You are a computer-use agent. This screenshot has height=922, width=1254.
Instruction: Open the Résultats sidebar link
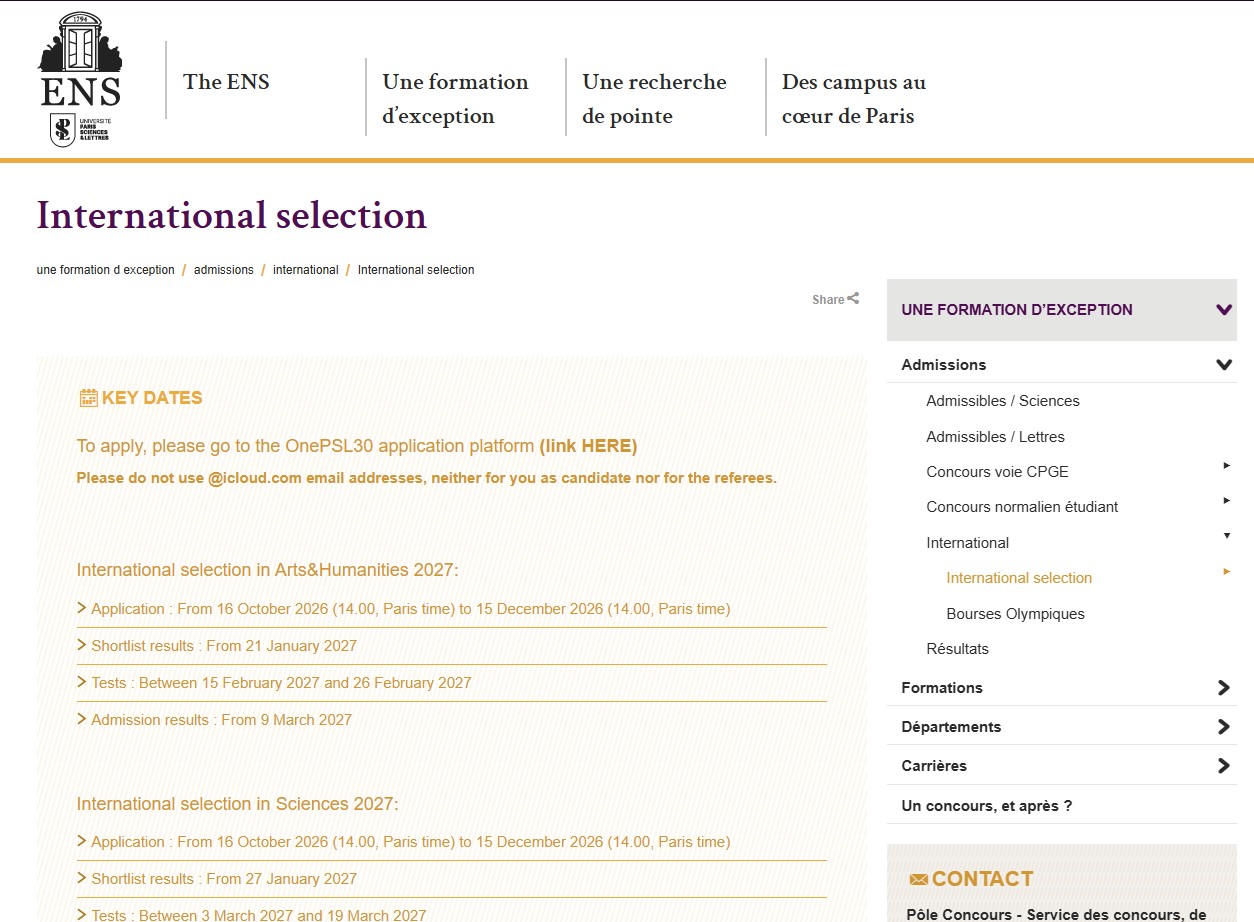[x=957, y=649]
